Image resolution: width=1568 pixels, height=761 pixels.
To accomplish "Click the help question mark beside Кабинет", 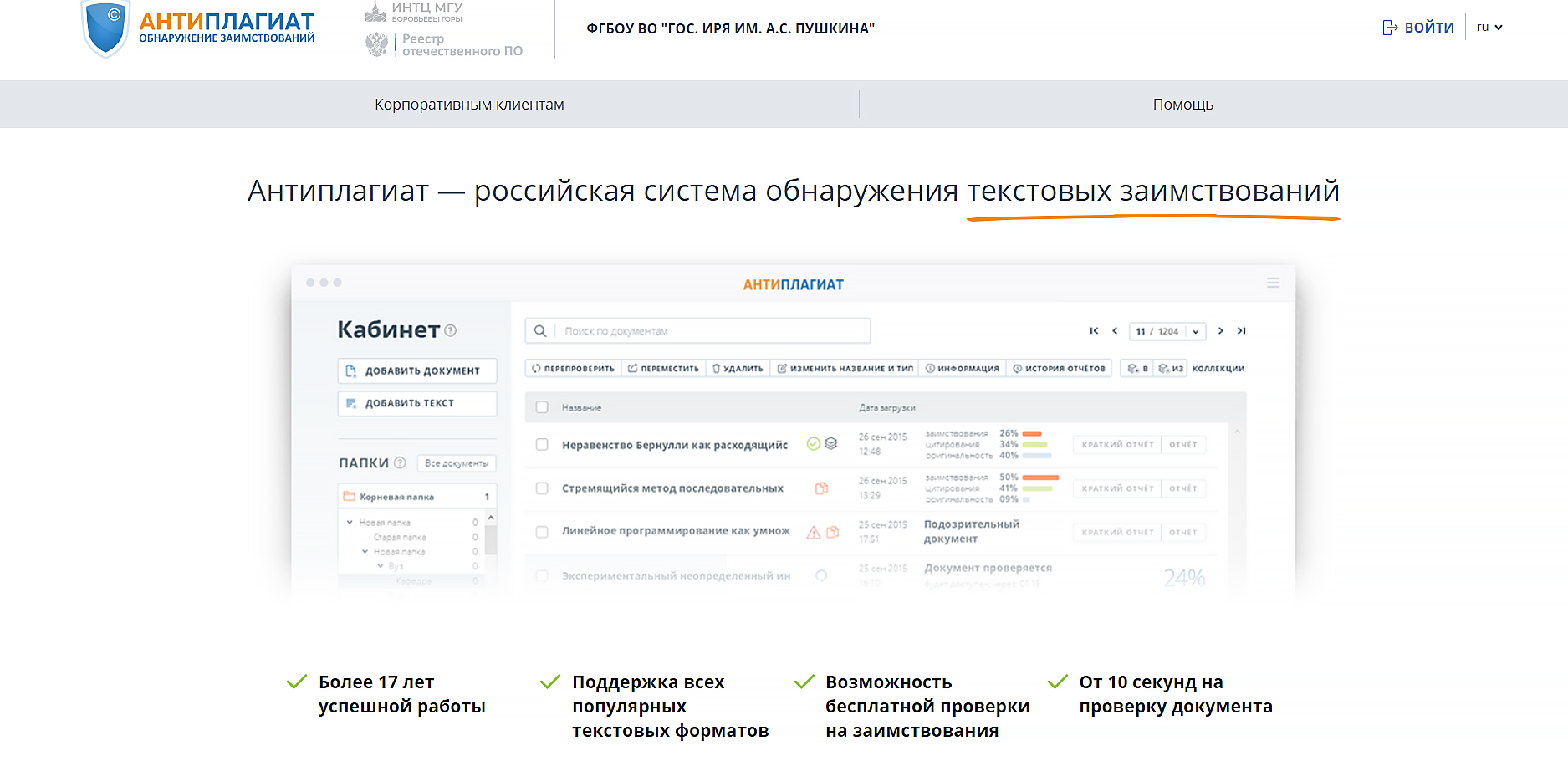I will click(451, 330).
